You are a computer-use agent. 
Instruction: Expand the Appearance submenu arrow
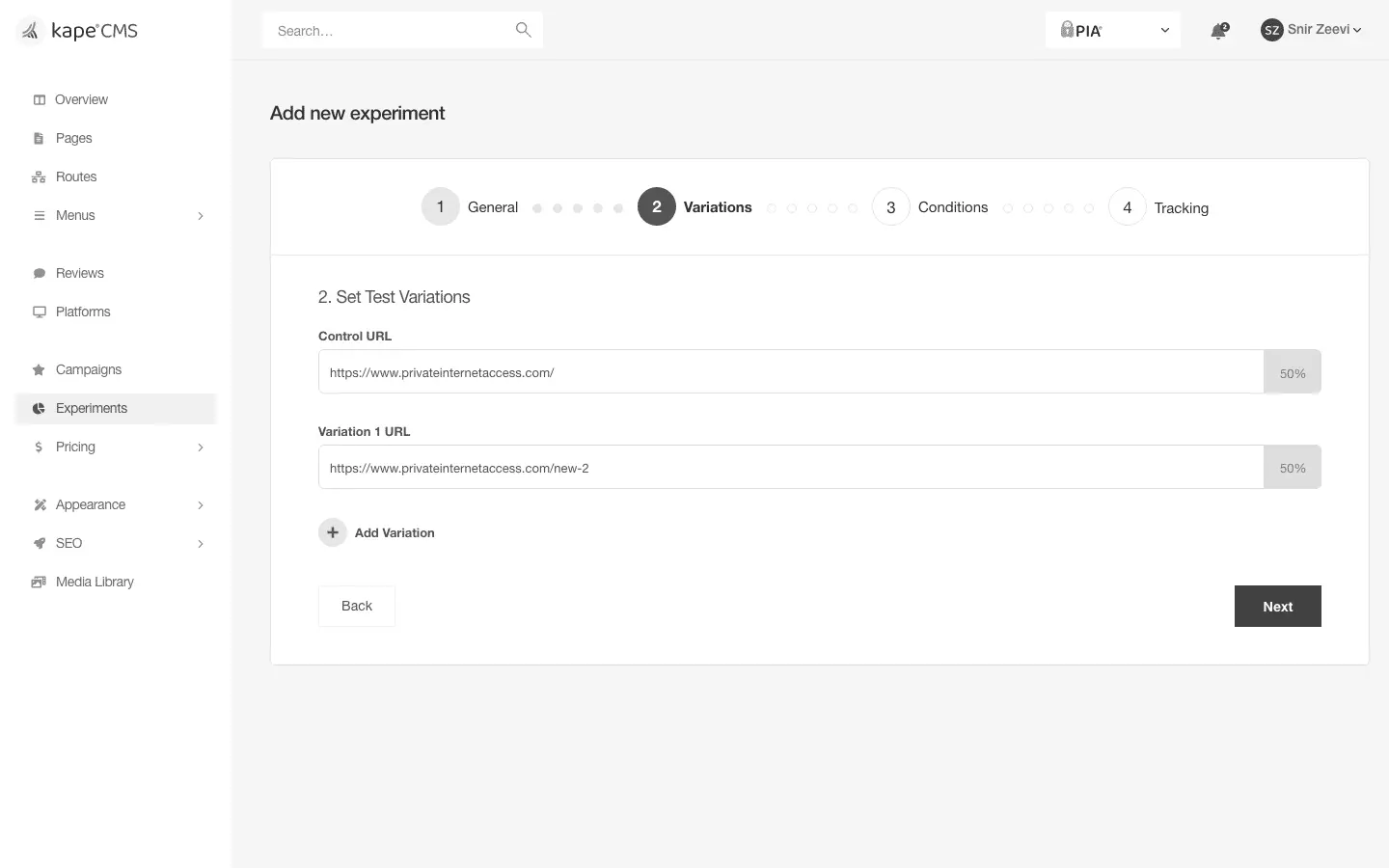(x=201, y=504)
